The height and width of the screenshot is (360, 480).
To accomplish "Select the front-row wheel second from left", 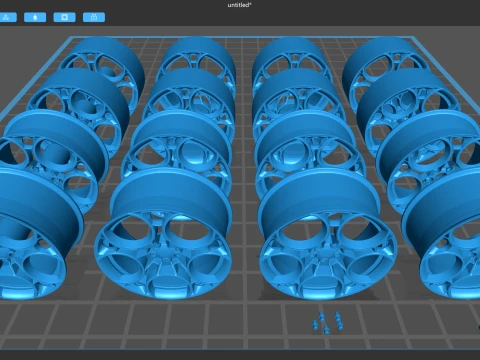I will coord(163,233).
